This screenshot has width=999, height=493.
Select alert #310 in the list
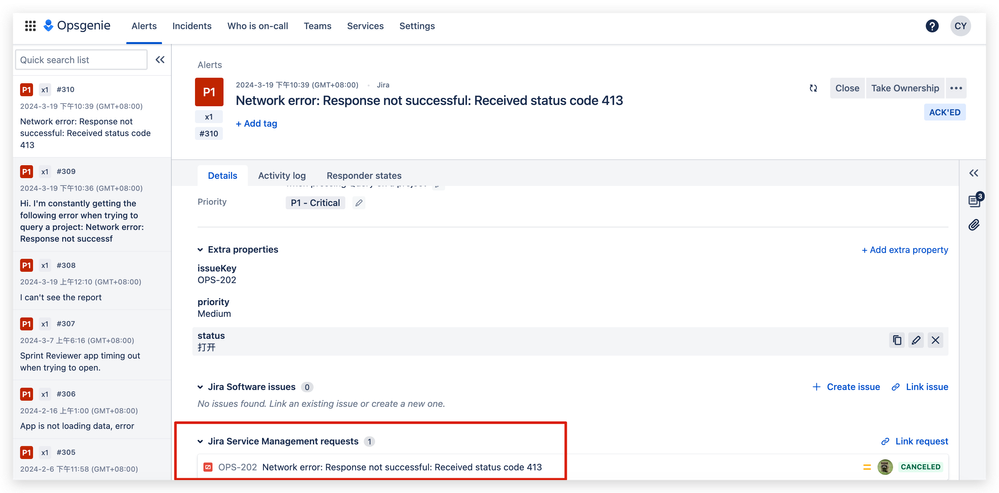coord(92,117)
